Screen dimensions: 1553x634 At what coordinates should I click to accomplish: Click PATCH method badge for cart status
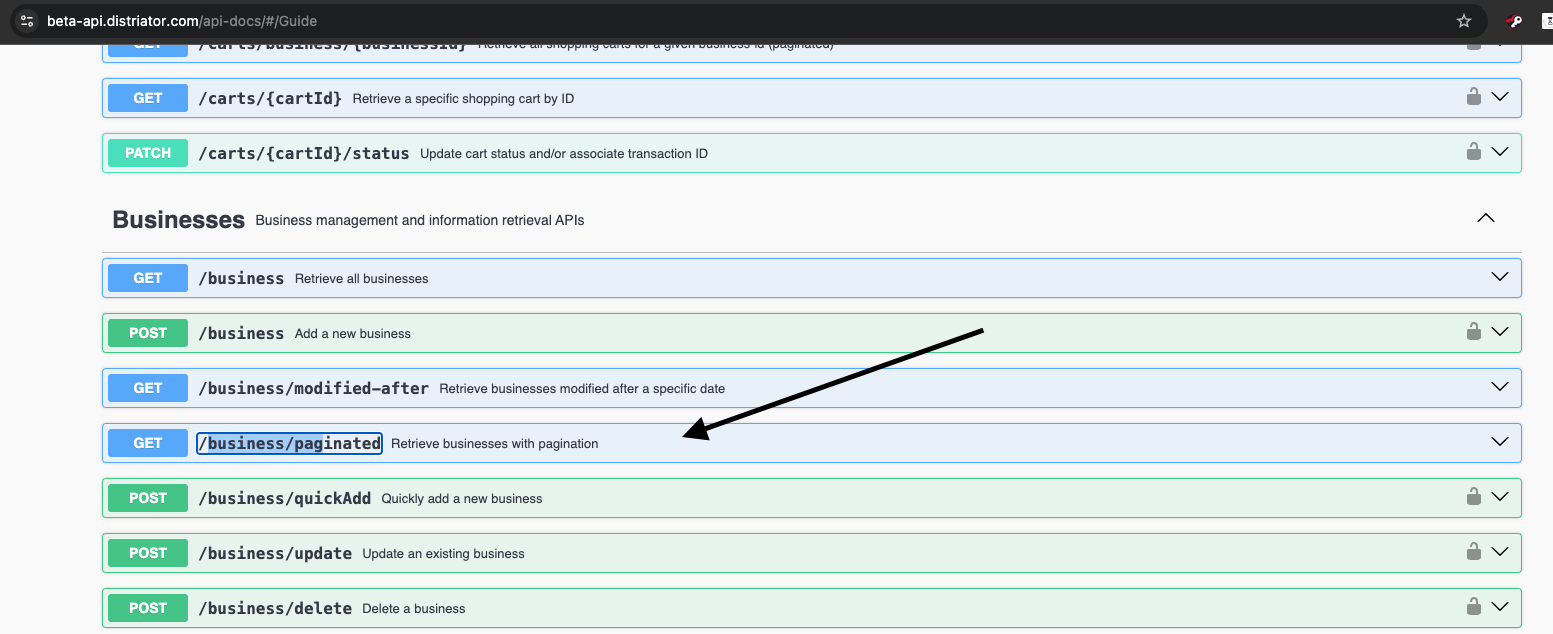coord(148,153)
